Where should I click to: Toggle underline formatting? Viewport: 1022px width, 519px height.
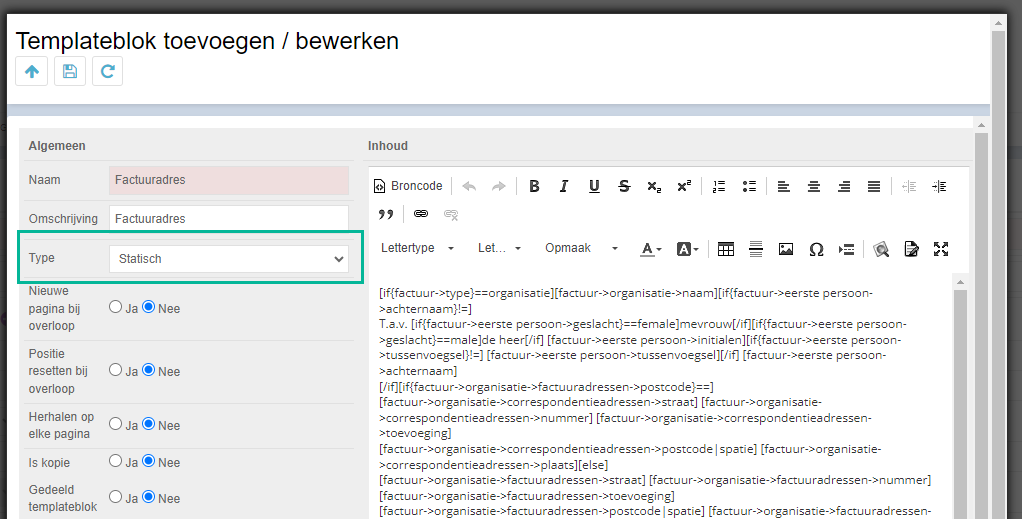pyautogui.click(x=594, y=186)
